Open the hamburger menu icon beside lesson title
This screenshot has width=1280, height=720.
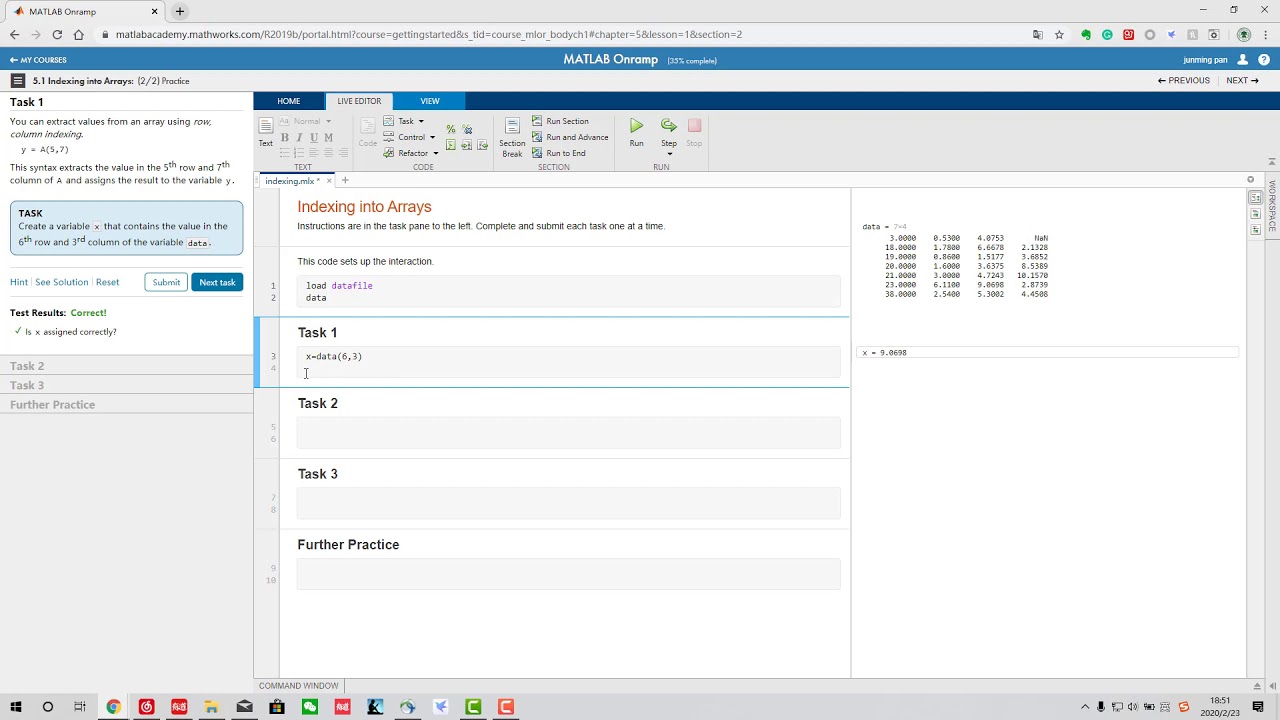pyautogui.click(x=18, y=81)
